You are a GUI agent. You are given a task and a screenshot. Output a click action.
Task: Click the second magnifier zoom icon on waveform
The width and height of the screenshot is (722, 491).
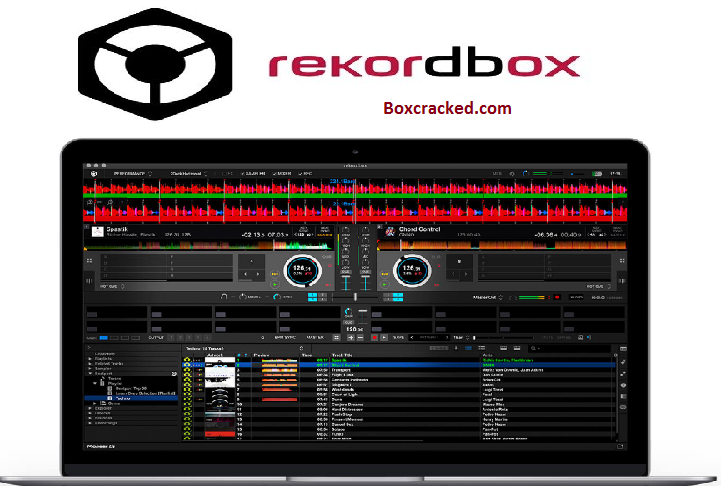(x=110, y=202)
